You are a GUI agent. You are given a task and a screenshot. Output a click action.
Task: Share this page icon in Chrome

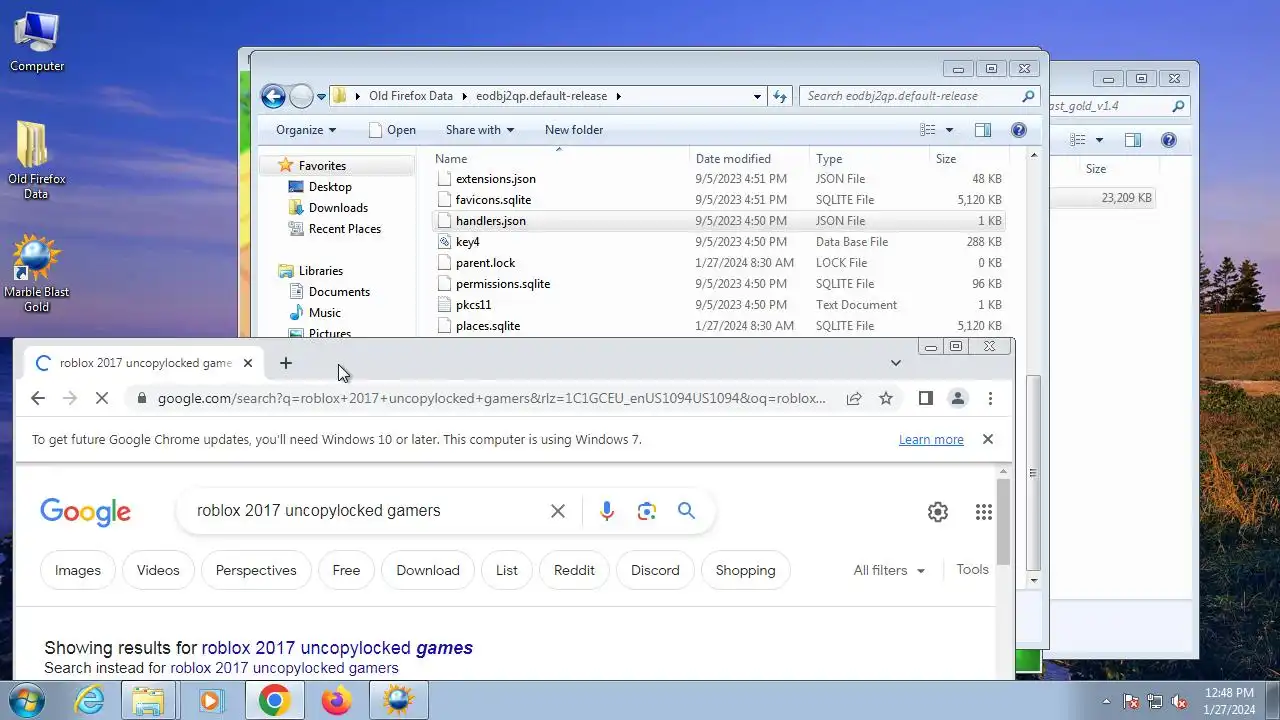click(x=854, y=398)
